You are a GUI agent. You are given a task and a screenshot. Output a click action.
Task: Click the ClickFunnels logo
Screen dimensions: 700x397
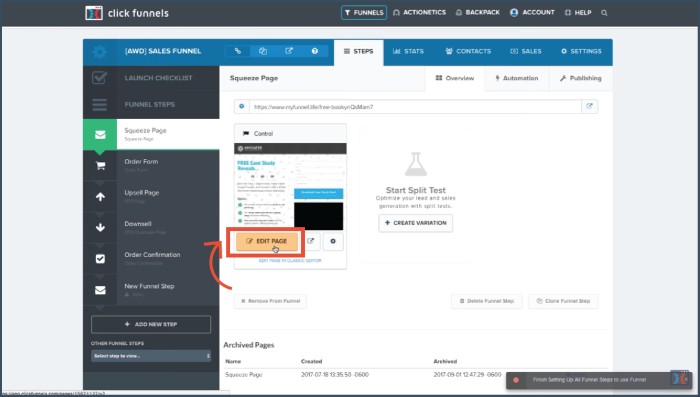click(x=127, y=13)
